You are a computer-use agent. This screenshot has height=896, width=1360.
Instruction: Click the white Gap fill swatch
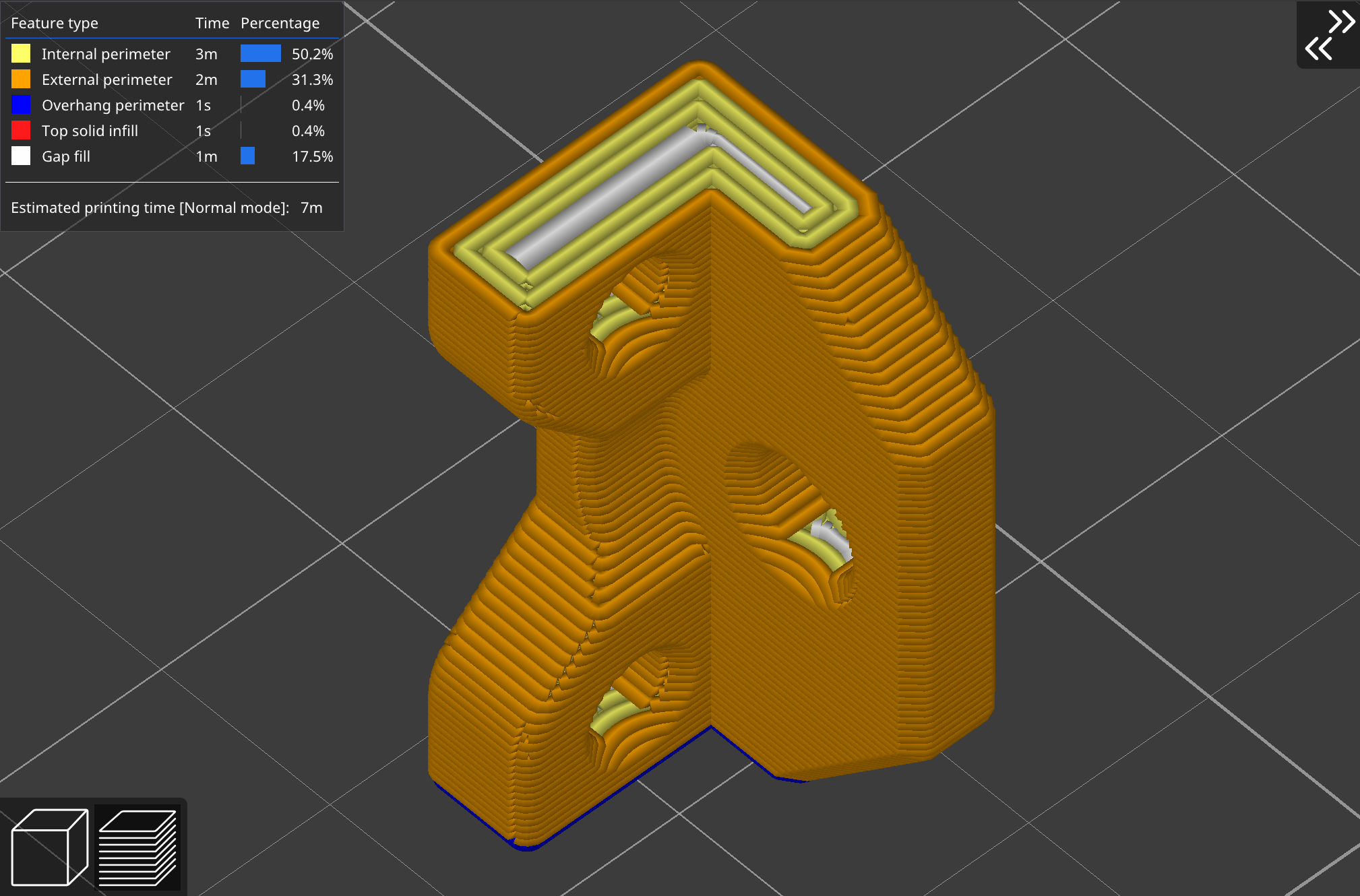(21, 156)
